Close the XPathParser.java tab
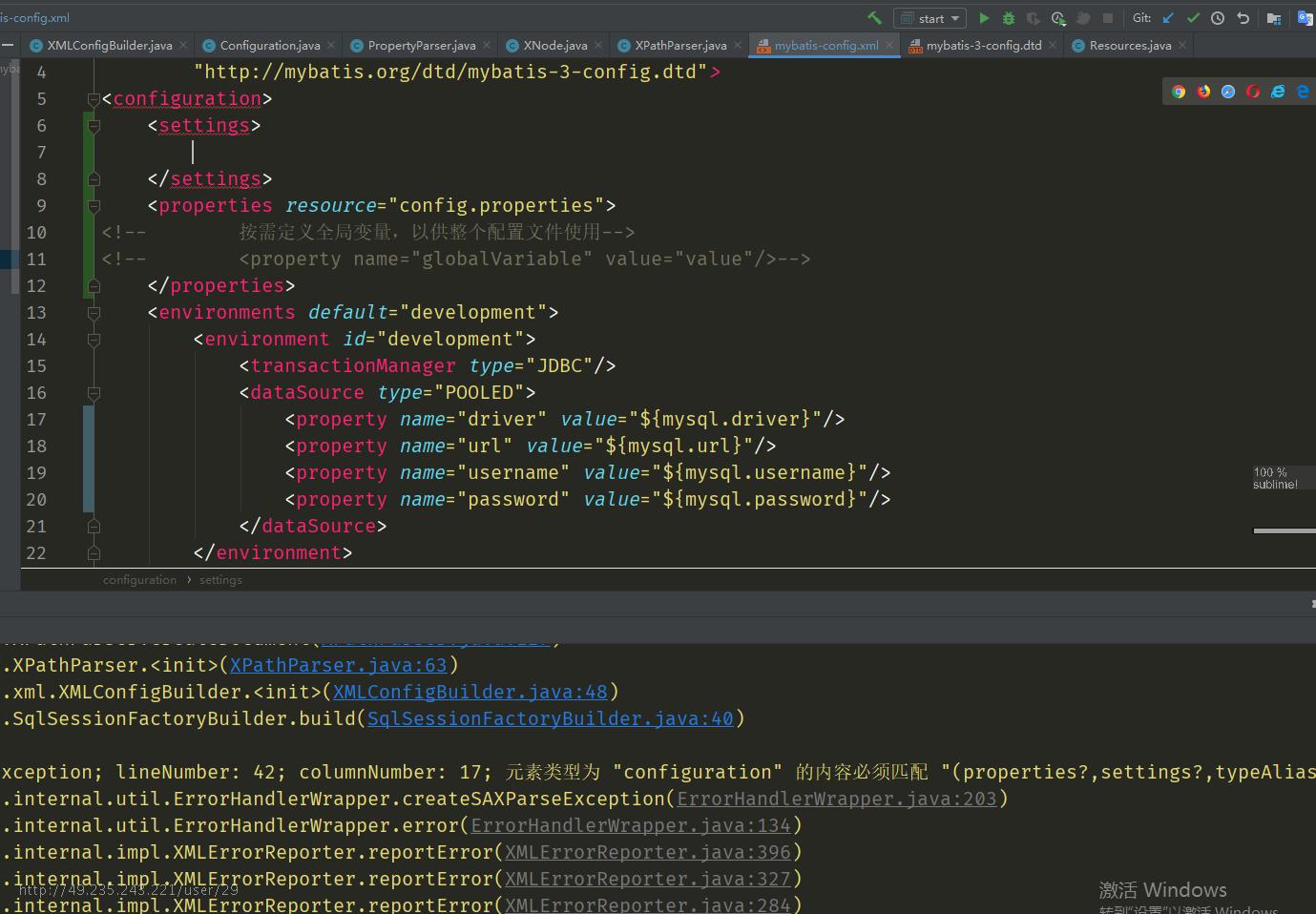The height and width of the screenshot is (914, 1316). coord(738,45)
